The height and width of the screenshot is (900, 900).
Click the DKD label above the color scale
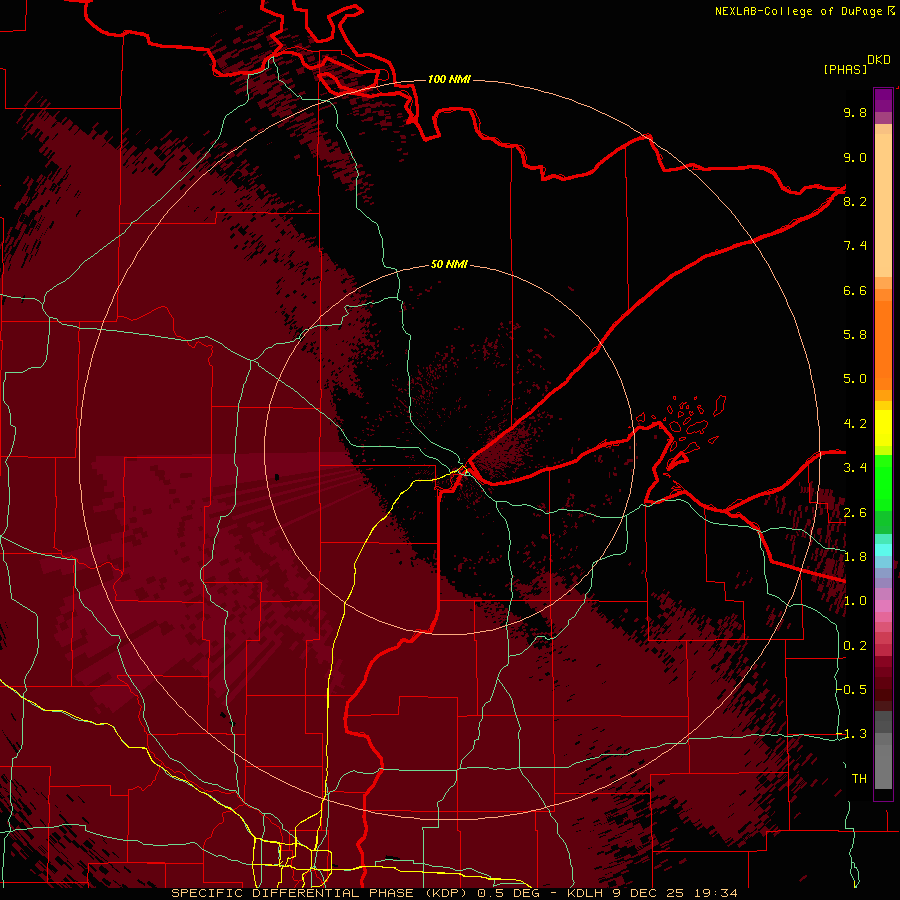click(879, 60)
